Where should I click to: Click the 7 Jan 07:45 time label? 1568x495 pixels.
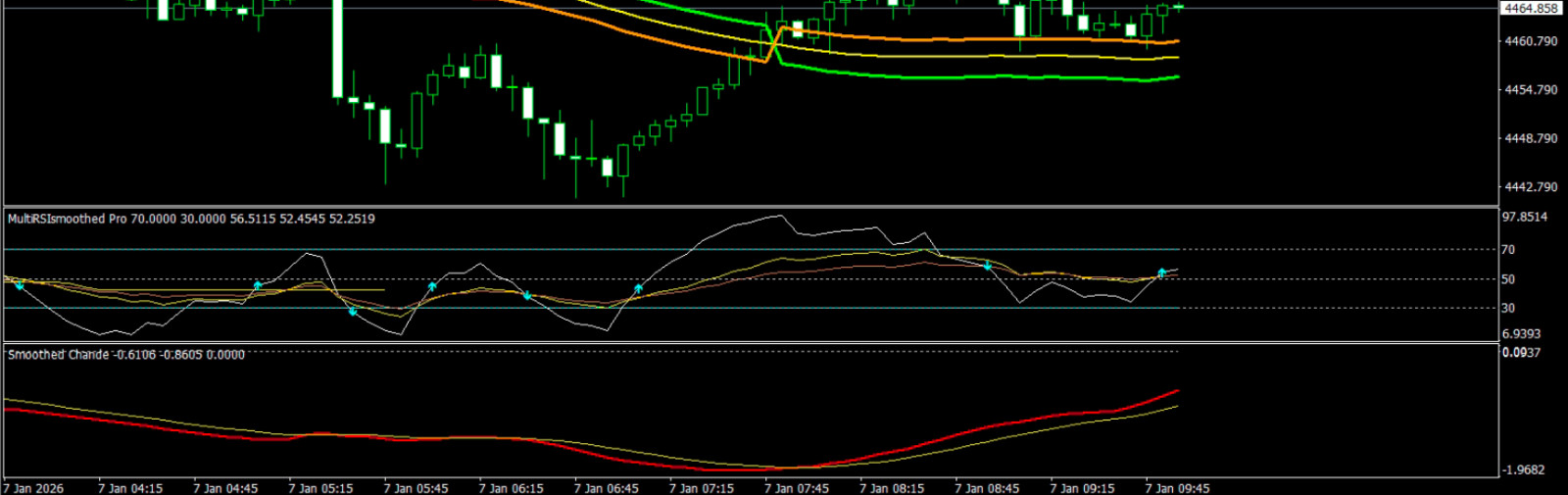796,488
